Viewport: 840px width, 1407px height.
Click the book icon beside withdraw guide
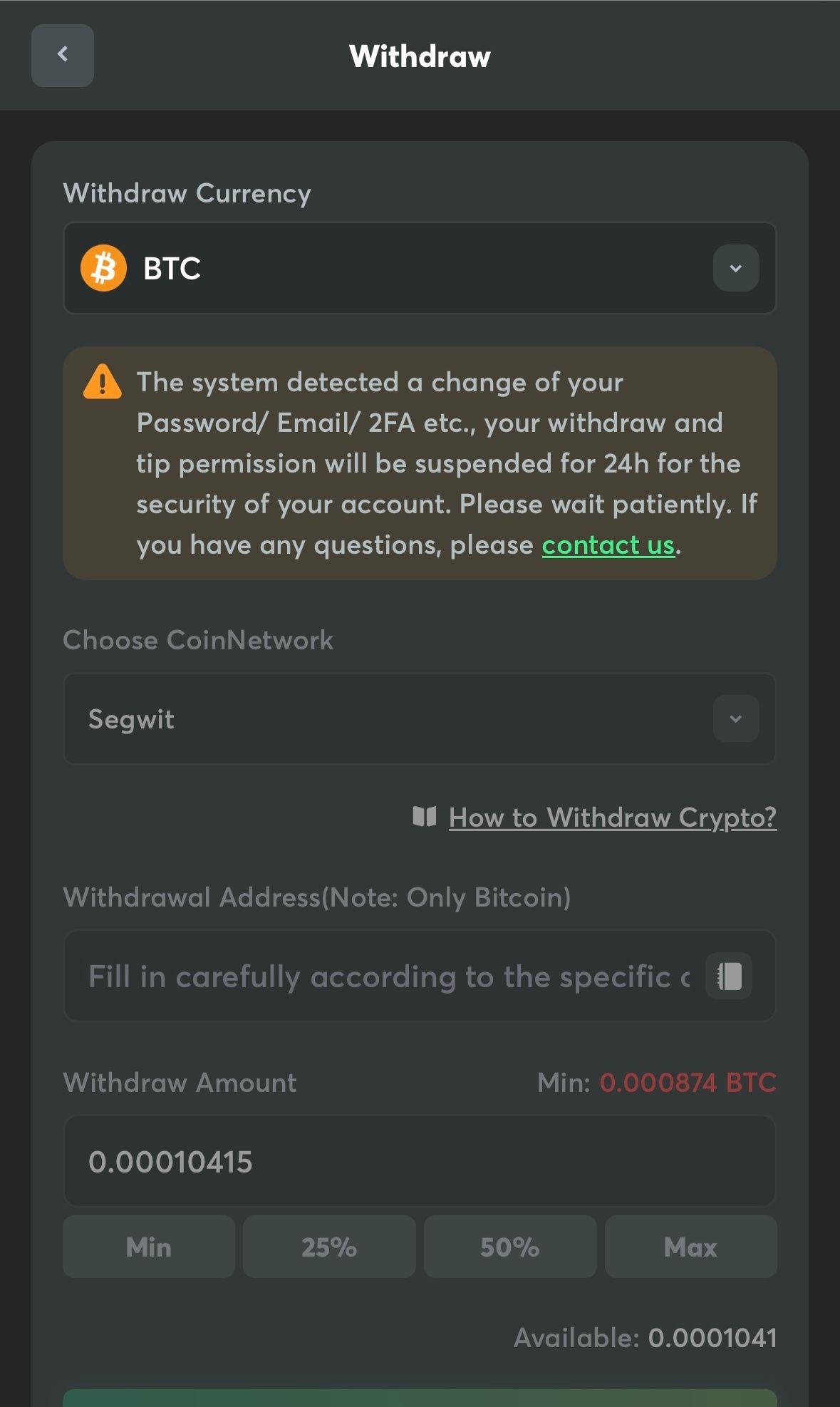(x=425, y=817)
